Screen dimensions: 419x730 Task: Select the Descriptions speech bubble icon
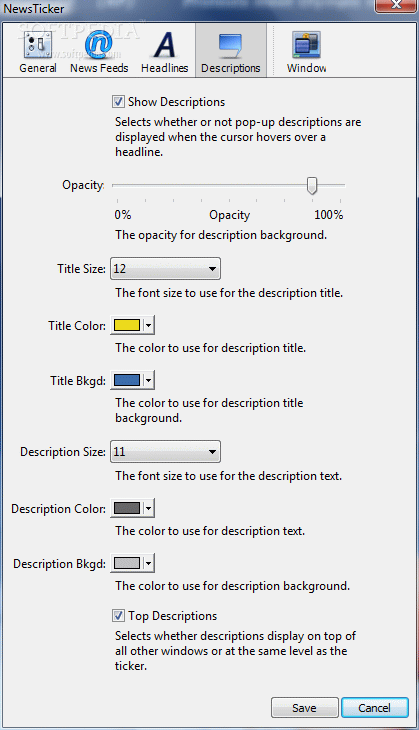click(230, 45)
